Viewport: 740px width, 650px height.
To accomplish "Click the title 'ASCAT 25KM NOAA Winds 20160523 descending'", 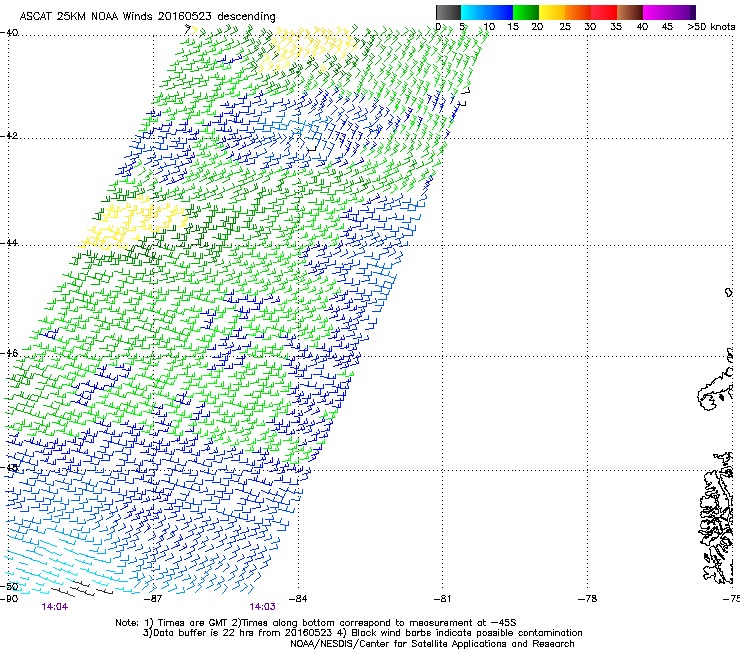I will tap(147, 16).
